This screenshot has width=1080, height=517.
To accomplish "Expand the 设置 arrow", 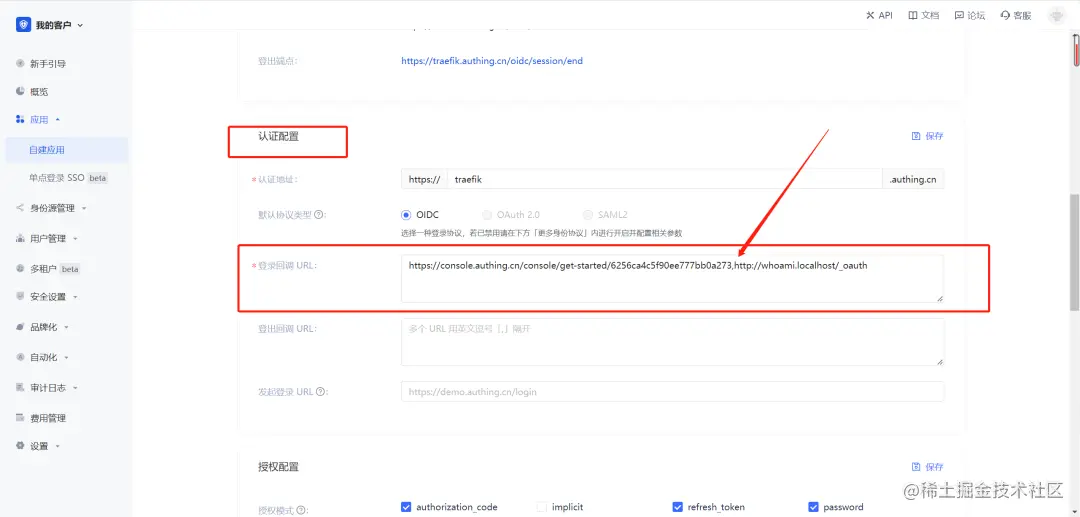I will [x=58, y=446].
